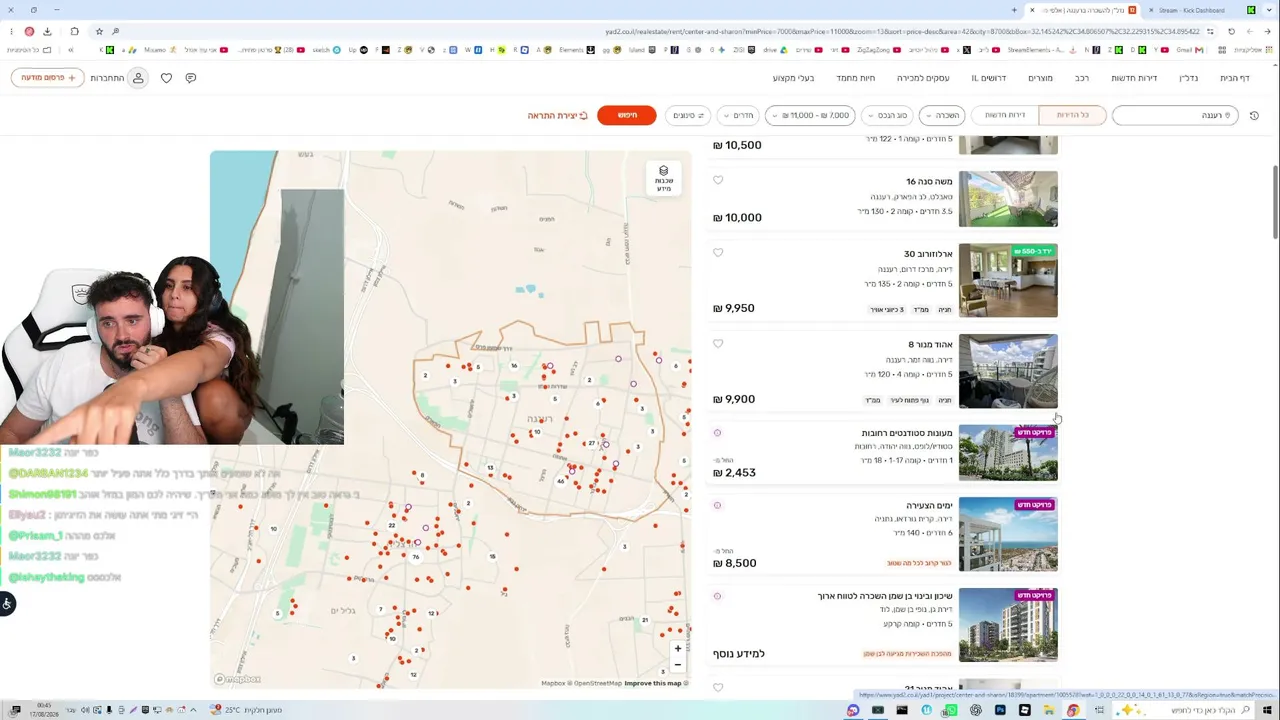The image size is (1280, 720).
Task: Favorite the אהוד מנור 8 listing
Action: point(718,344)
